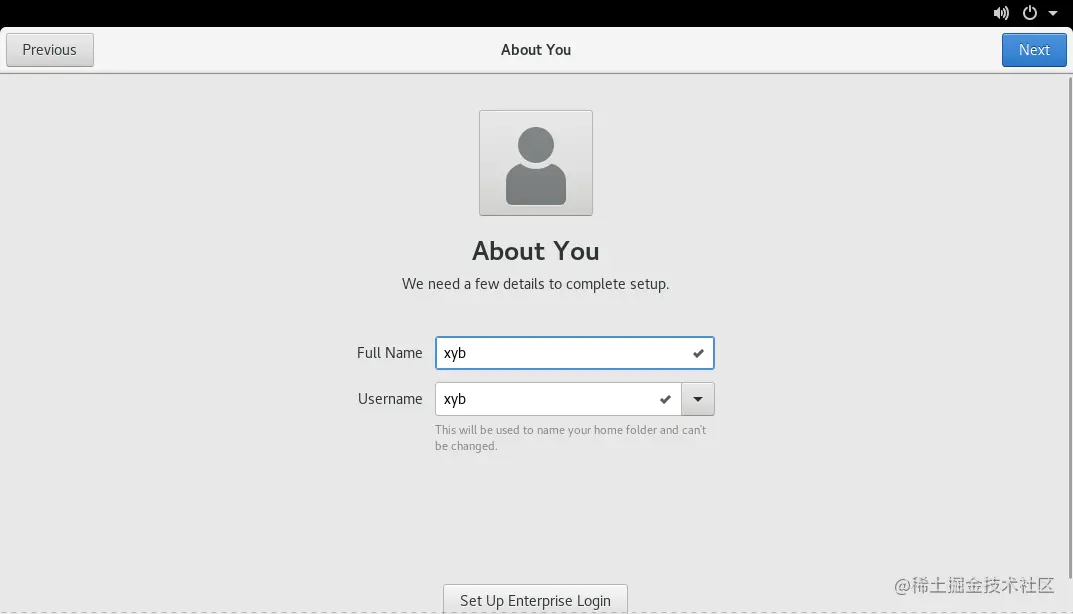Click the checkmark icon in Username field
1073x614 pixels.
coord(665,399)
